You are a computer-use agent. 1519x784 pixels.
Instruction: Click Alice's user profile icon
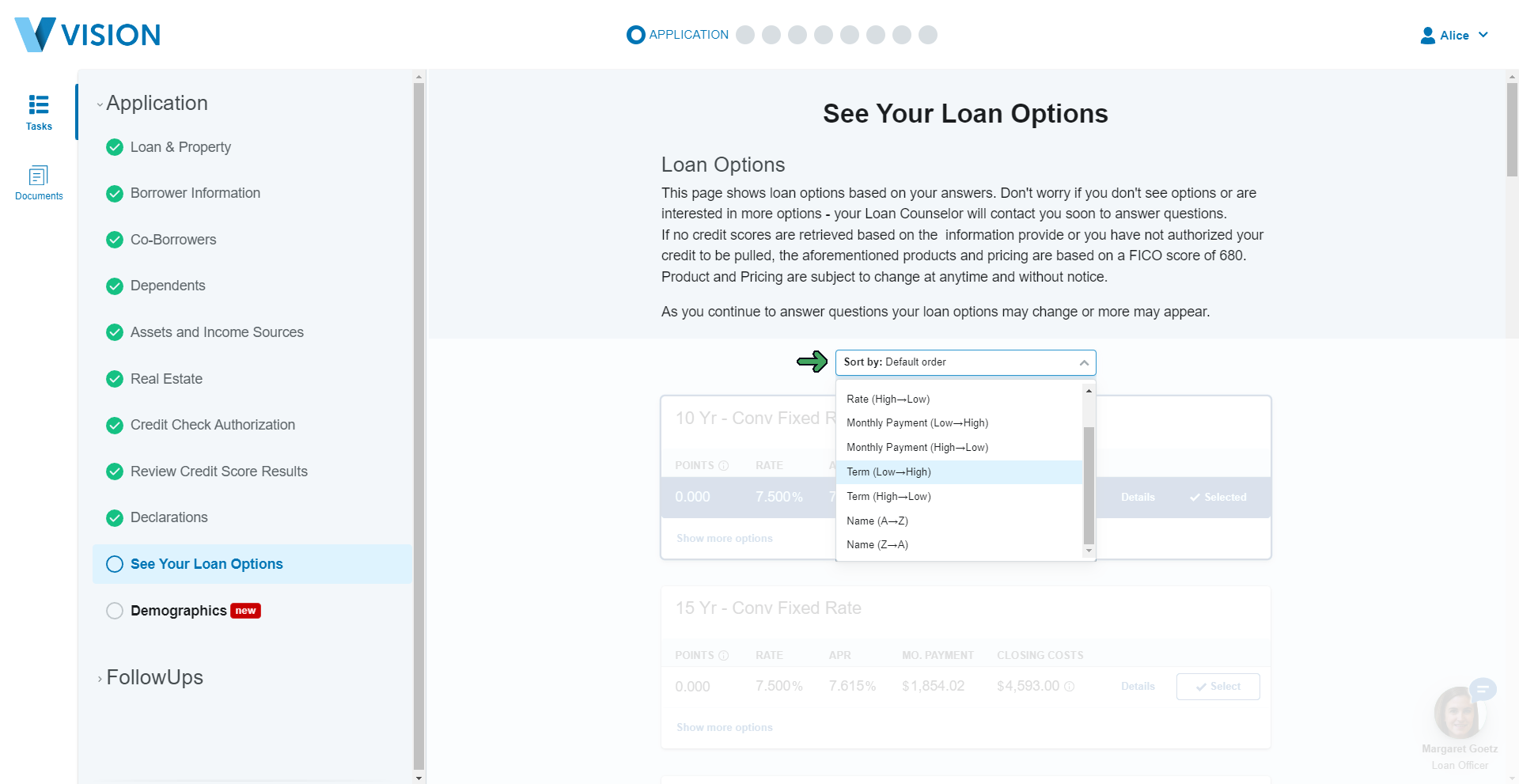pyautogui.click(x=1428, y=36)
